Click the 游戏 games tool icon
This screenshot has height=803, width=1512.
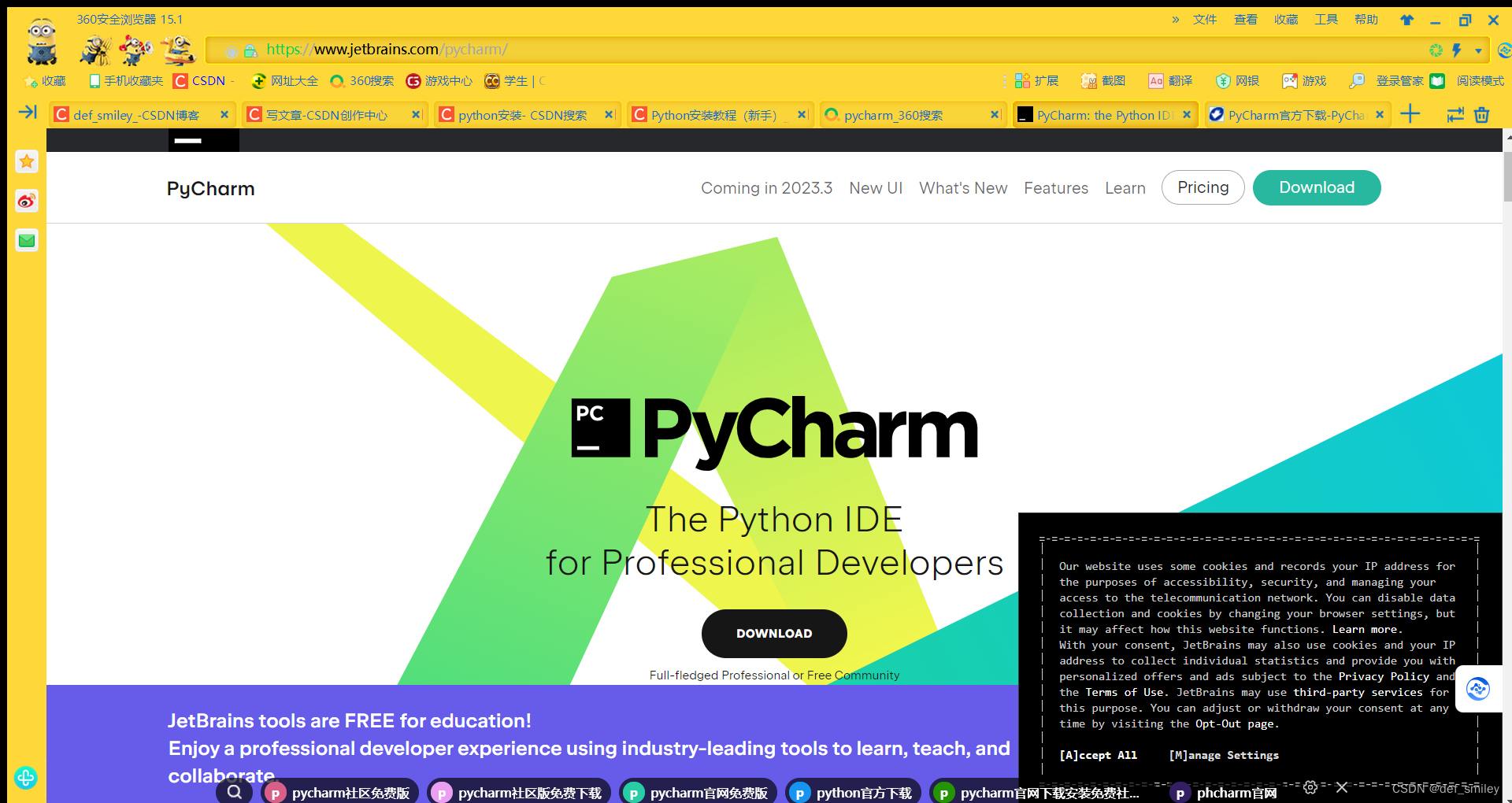(x=1304, y=81)
